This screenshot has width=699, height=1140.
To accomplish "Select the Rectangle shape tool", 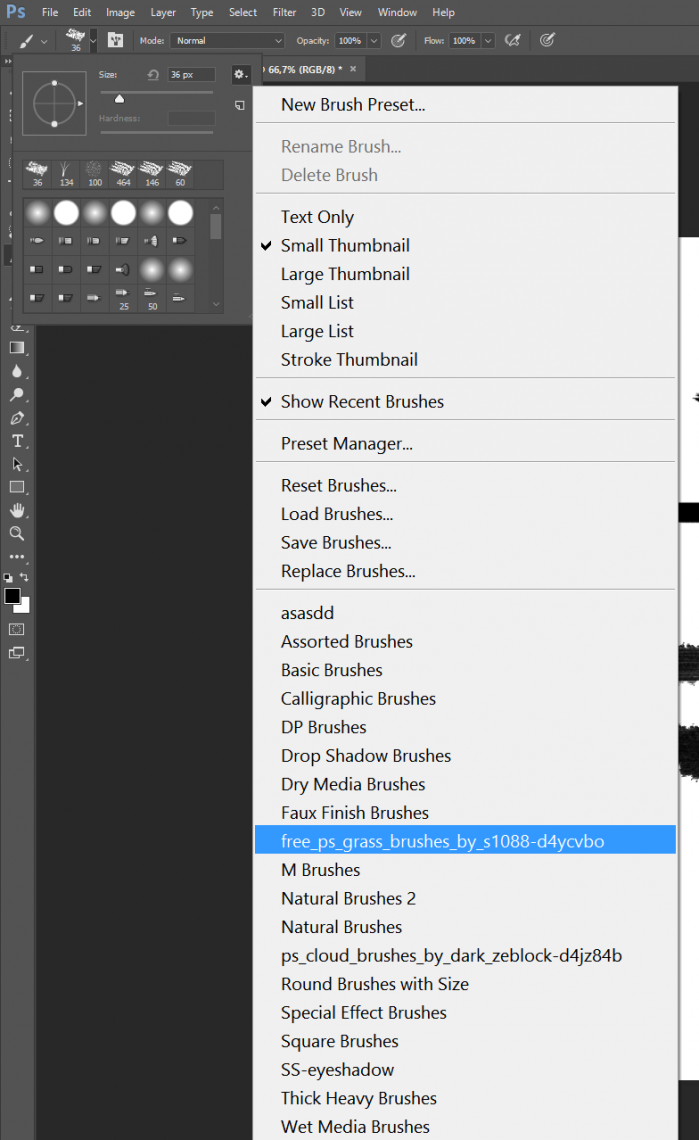I will click(17, 487).
